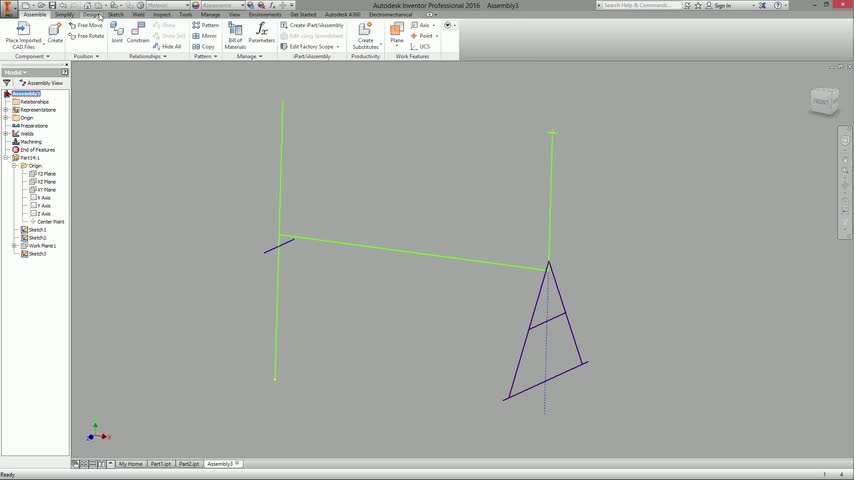The height and width of the screenshot is (480, 854).
Task: Open the Manage panel dropdown
Action: (249, 56)
